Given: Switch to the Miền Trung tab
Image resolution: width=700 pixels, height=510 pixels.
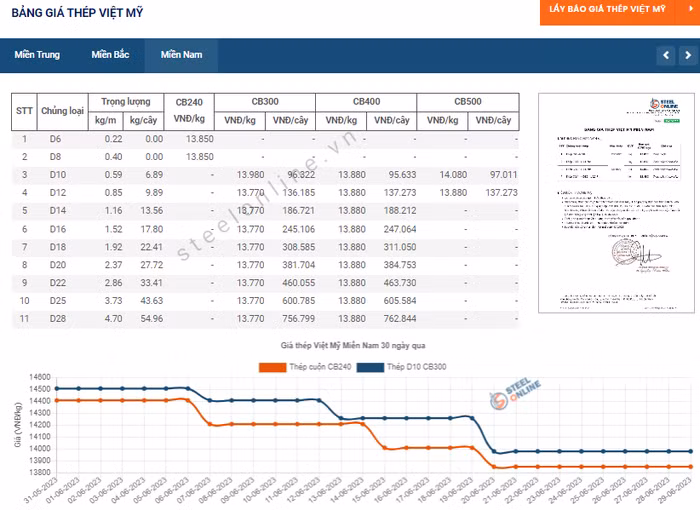Looking at the screenshot, I should pos(37,54).
